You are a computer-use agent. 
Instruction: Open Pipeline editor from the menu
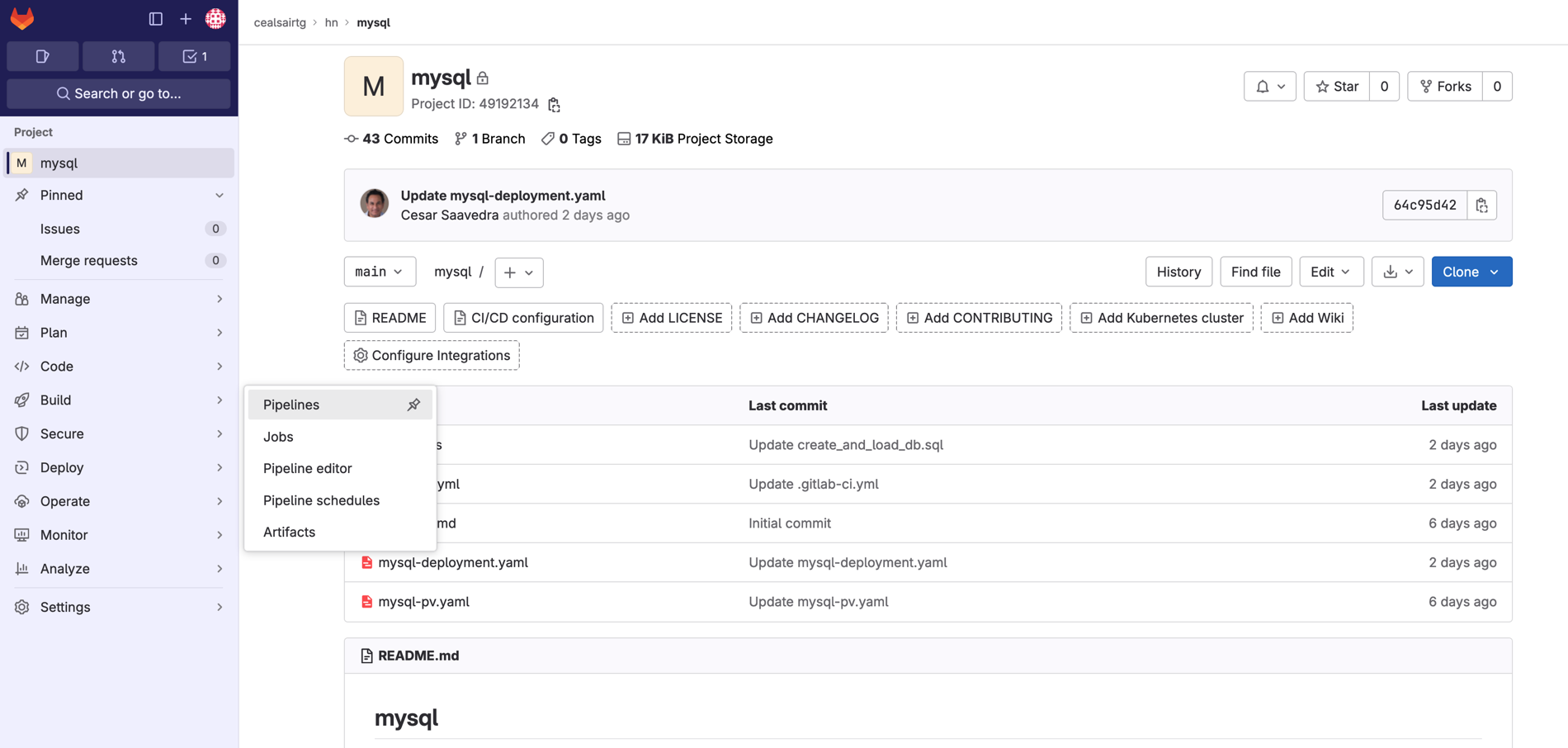coord(307,468)
